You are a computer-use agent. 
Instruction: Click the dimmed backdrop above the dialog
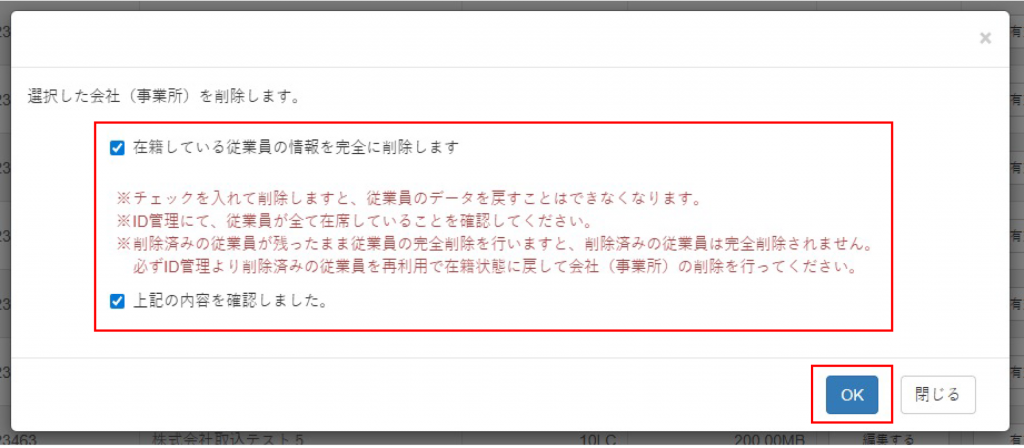click(512, 5)
